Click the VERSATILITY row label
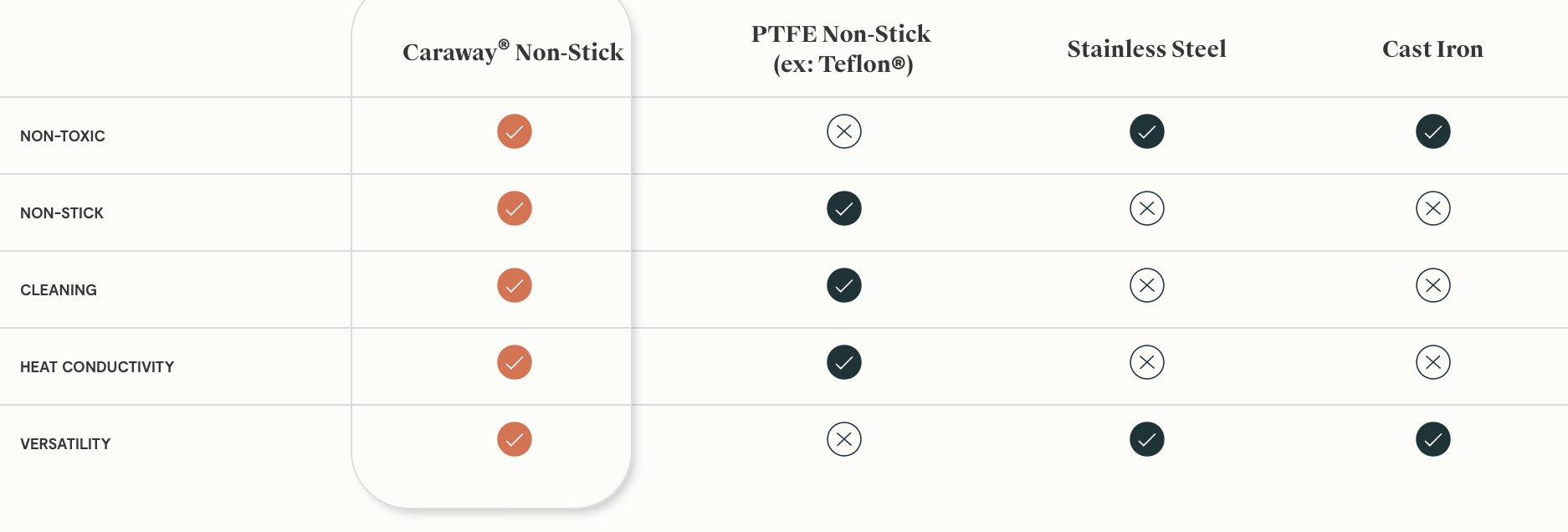Viewport: 1568px width, 532px height. (65, 444)
